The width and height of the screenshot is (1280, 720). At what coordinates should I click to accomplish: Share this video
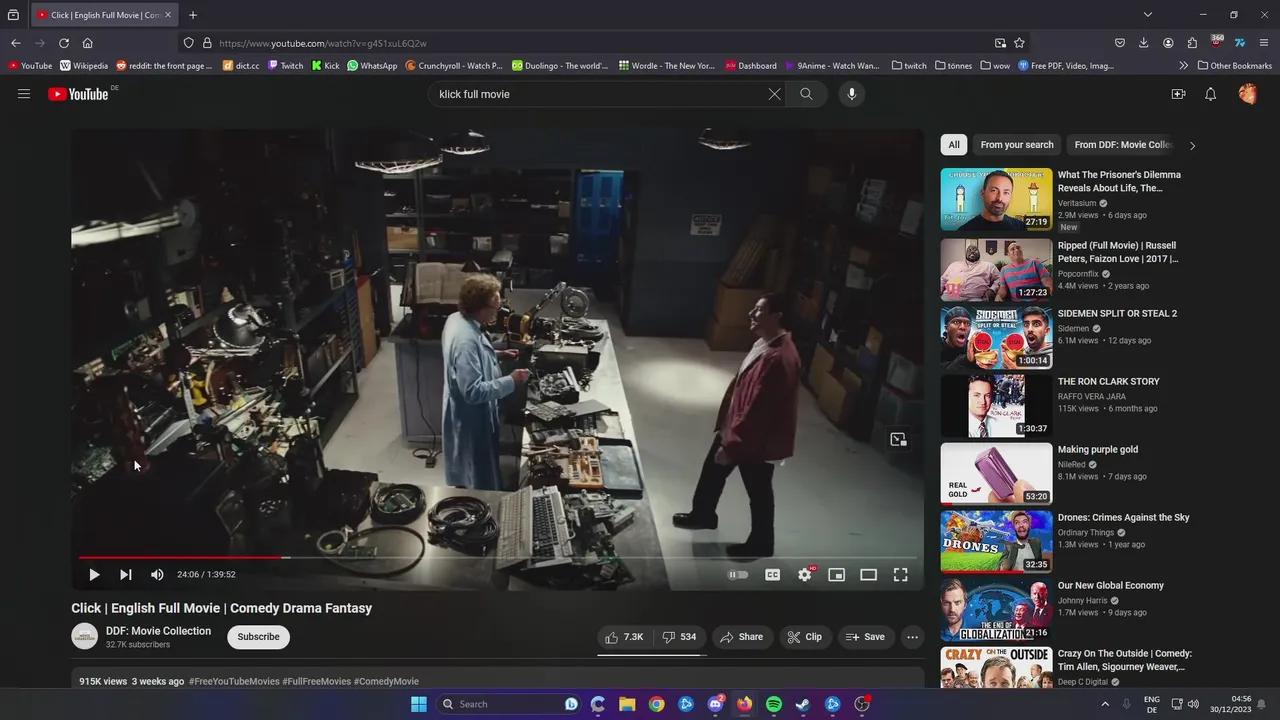[x=741, y=637]
